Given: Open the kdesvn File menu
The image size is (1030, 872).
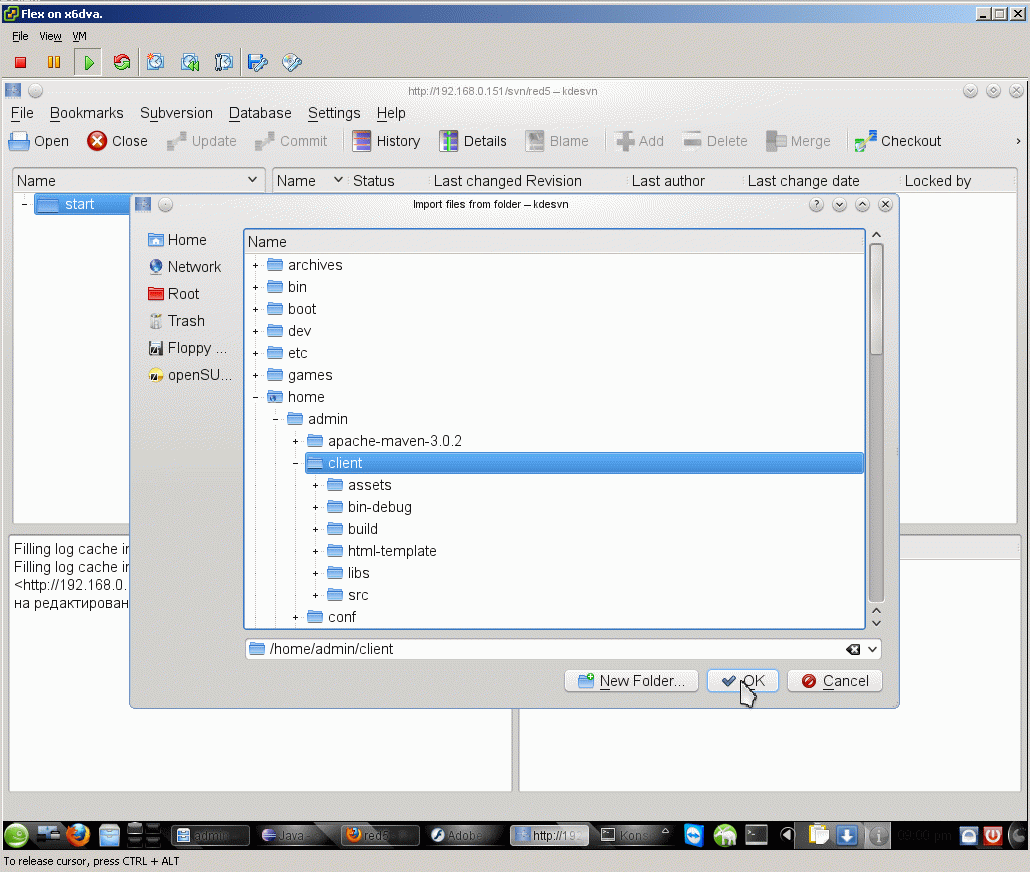Looking at the screenshot, I should (x=22, y=113).
